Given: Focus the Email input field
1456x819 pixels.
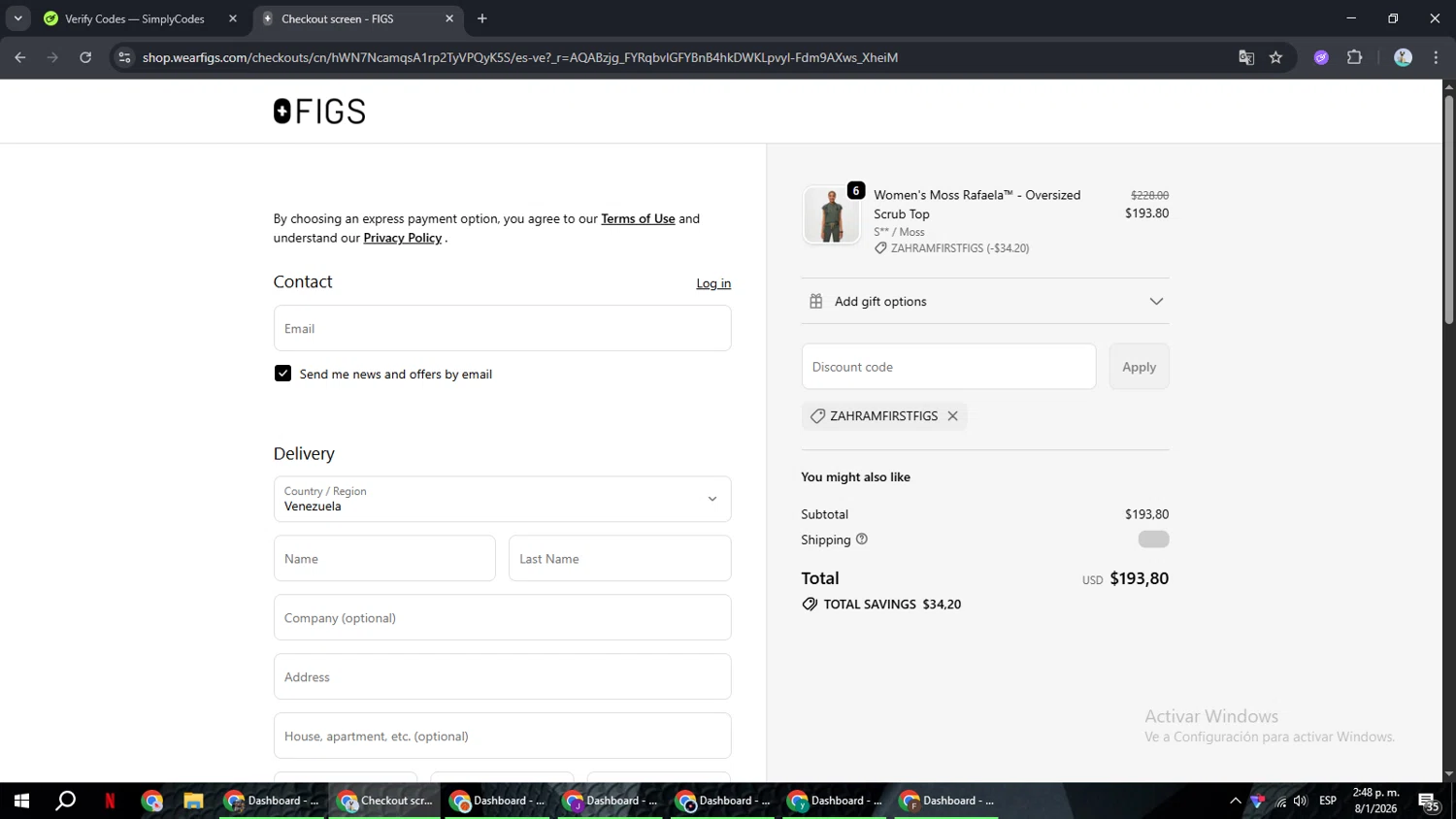Looking at the screenshot, I should 502,328.
